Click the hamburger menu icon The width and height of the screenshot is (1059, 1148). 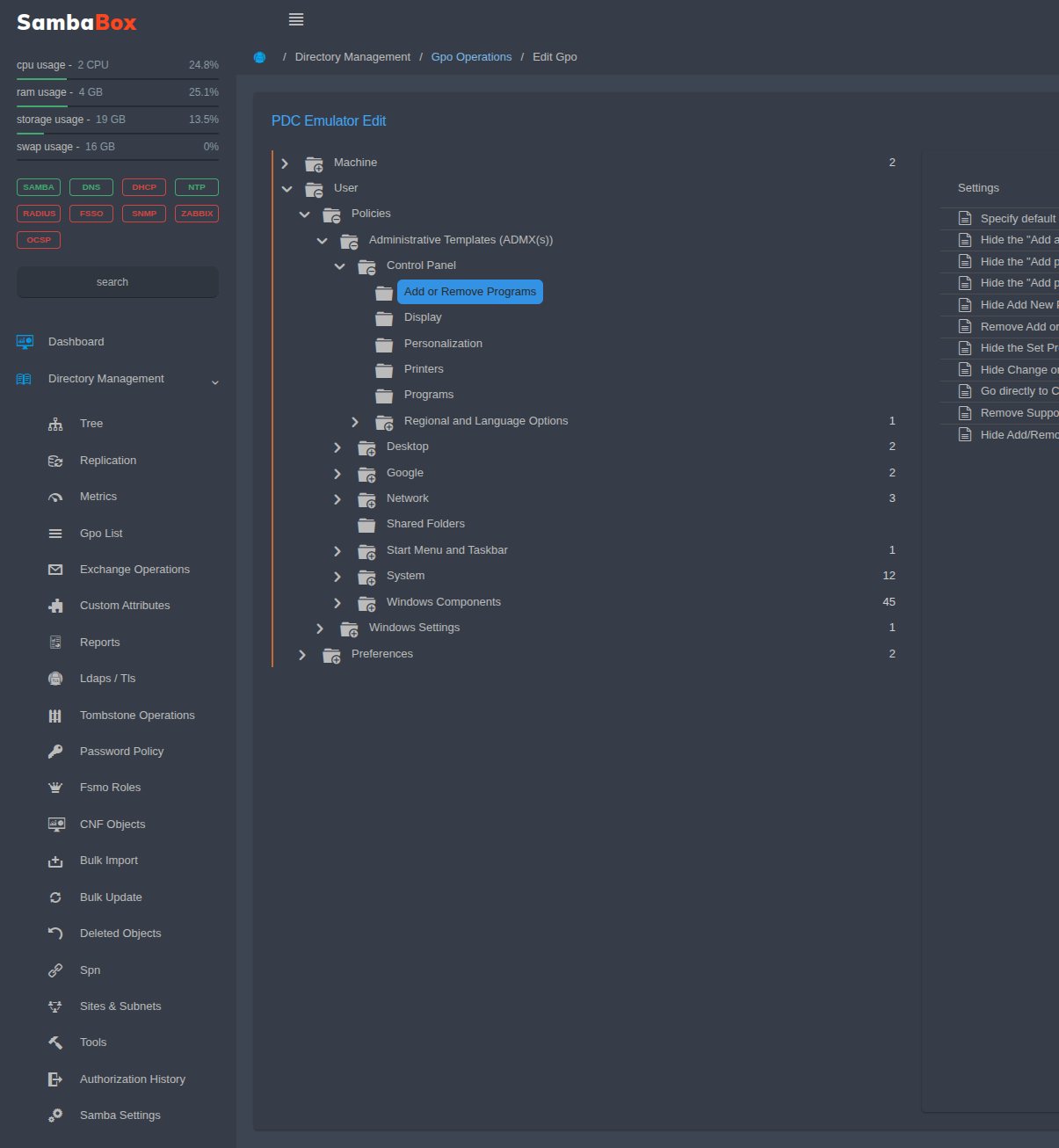296,19
